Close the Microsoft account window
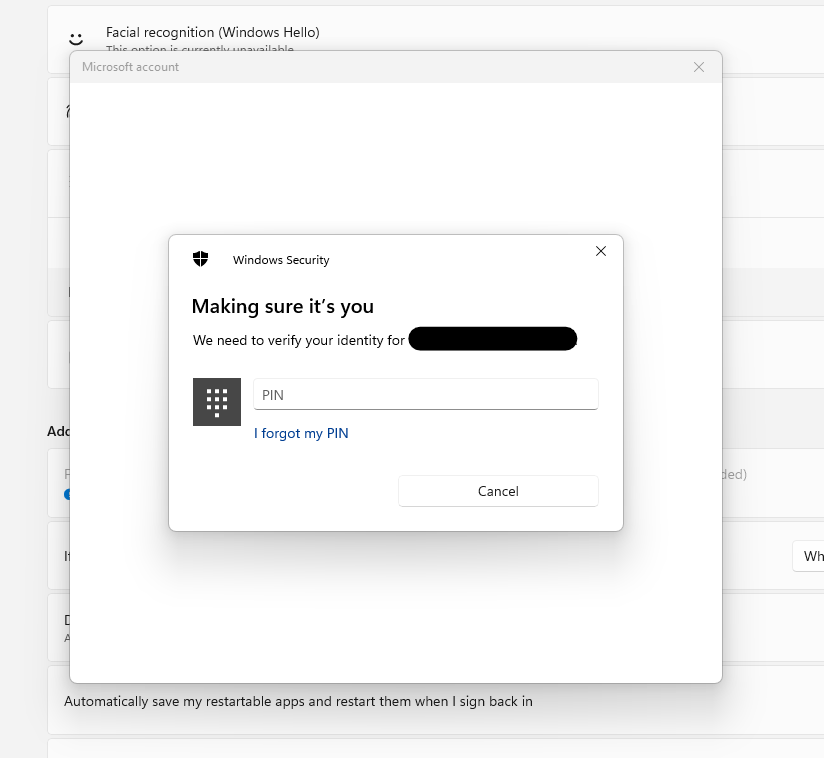This screenshot has height=758, width=824. [699, 67]
